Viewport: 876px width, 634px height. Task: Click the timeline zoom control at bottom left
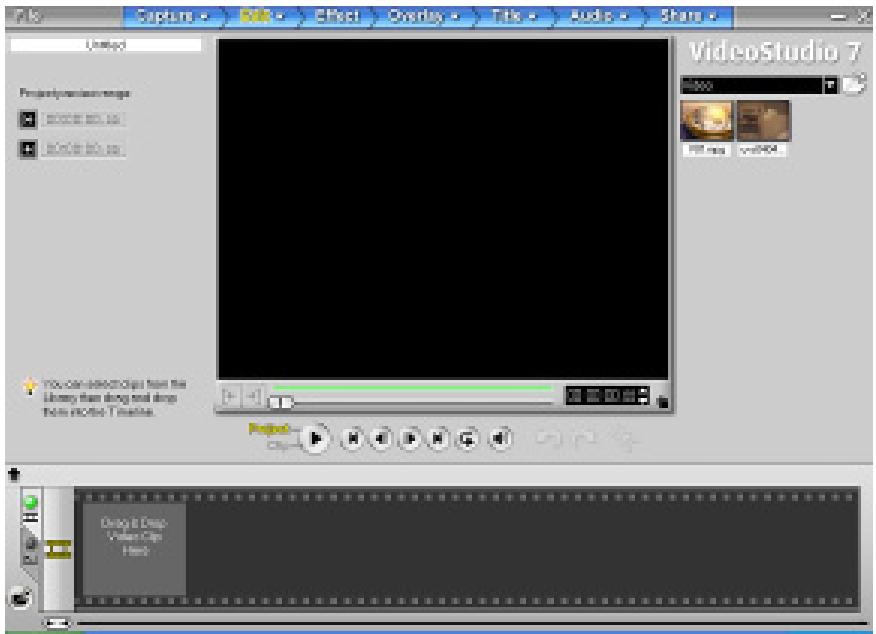pos(56,623)
